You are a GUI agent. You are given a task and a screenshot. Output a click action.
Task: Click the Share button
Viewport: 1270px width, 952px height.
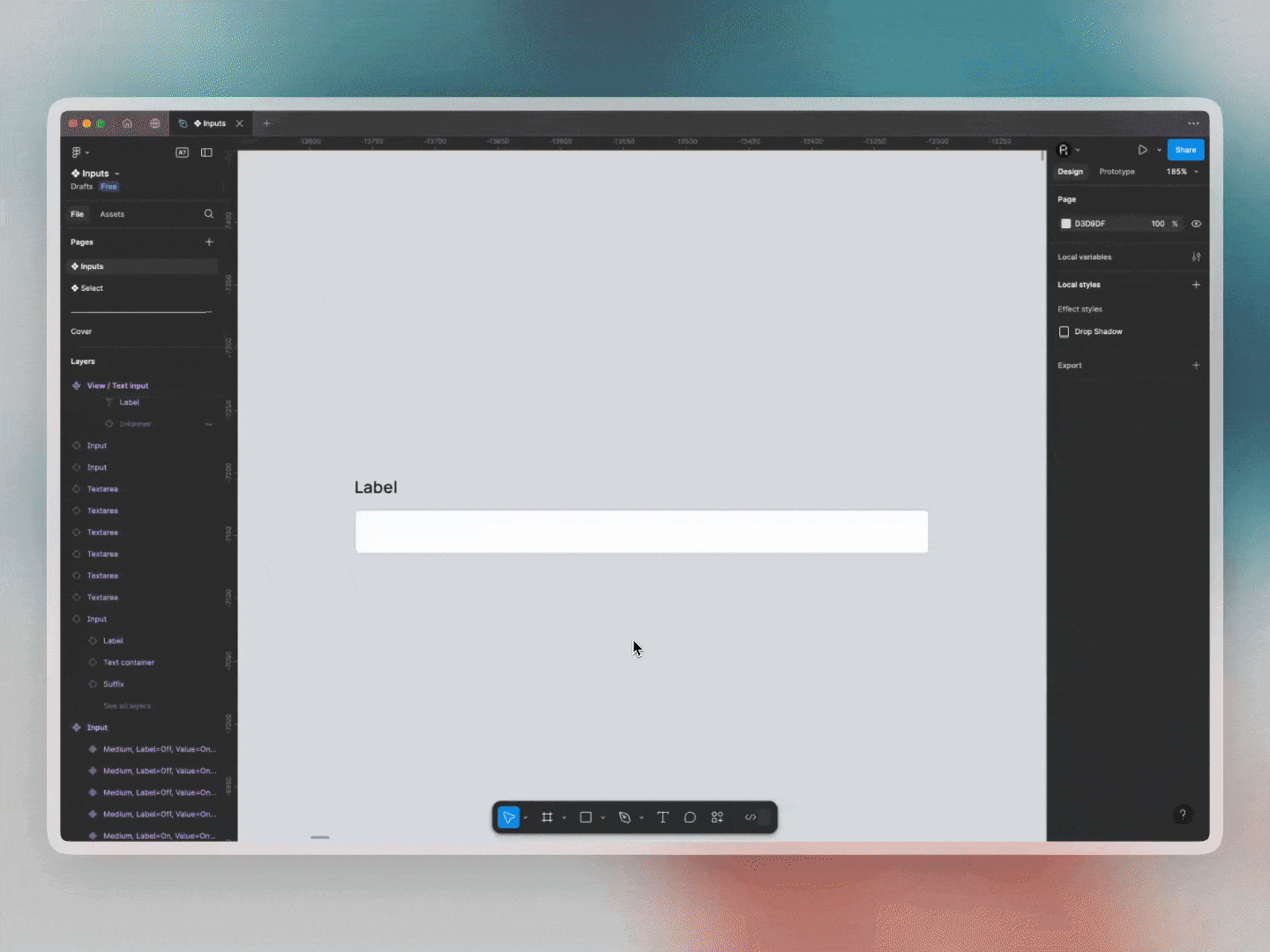click(1184, 150)
